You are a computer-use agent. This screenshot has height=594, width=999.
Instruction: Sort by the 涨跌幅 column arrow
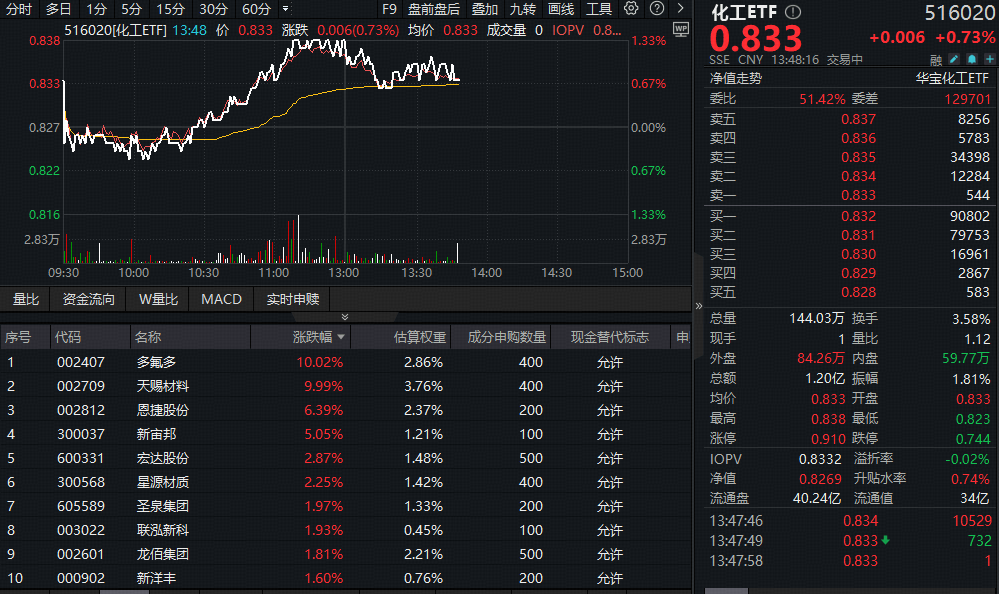click(341, 338)
